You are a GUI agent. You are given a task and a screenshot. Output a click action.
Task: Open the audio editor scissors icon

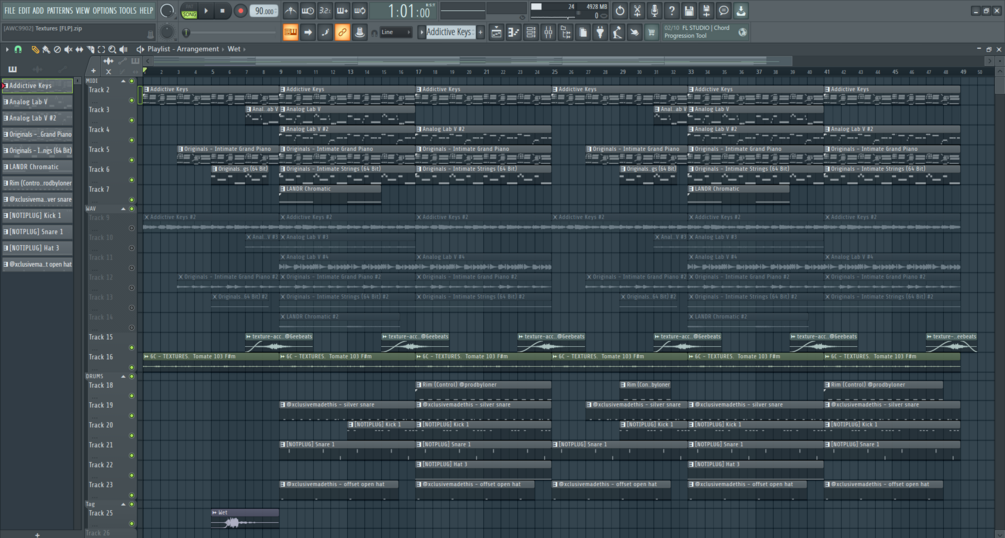coord(637,11)
